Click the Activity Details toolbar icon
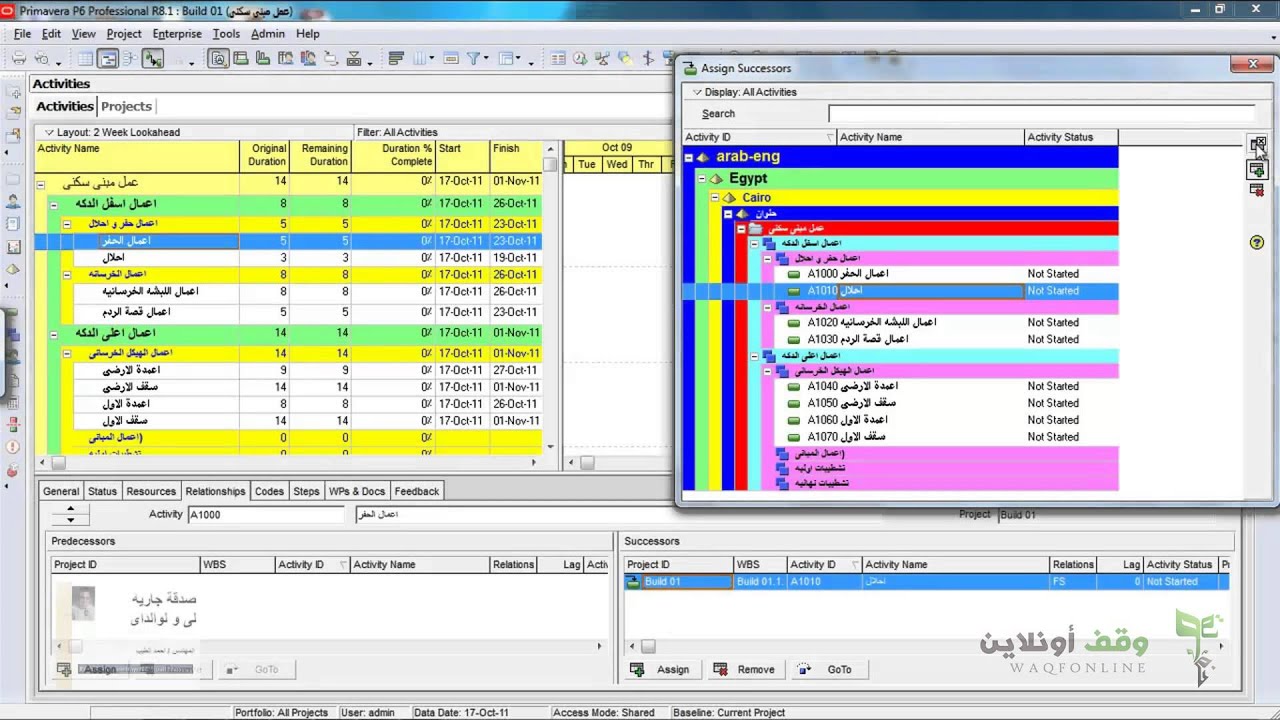This screenshot has width=1280, height=720. [x=217, y=59]
